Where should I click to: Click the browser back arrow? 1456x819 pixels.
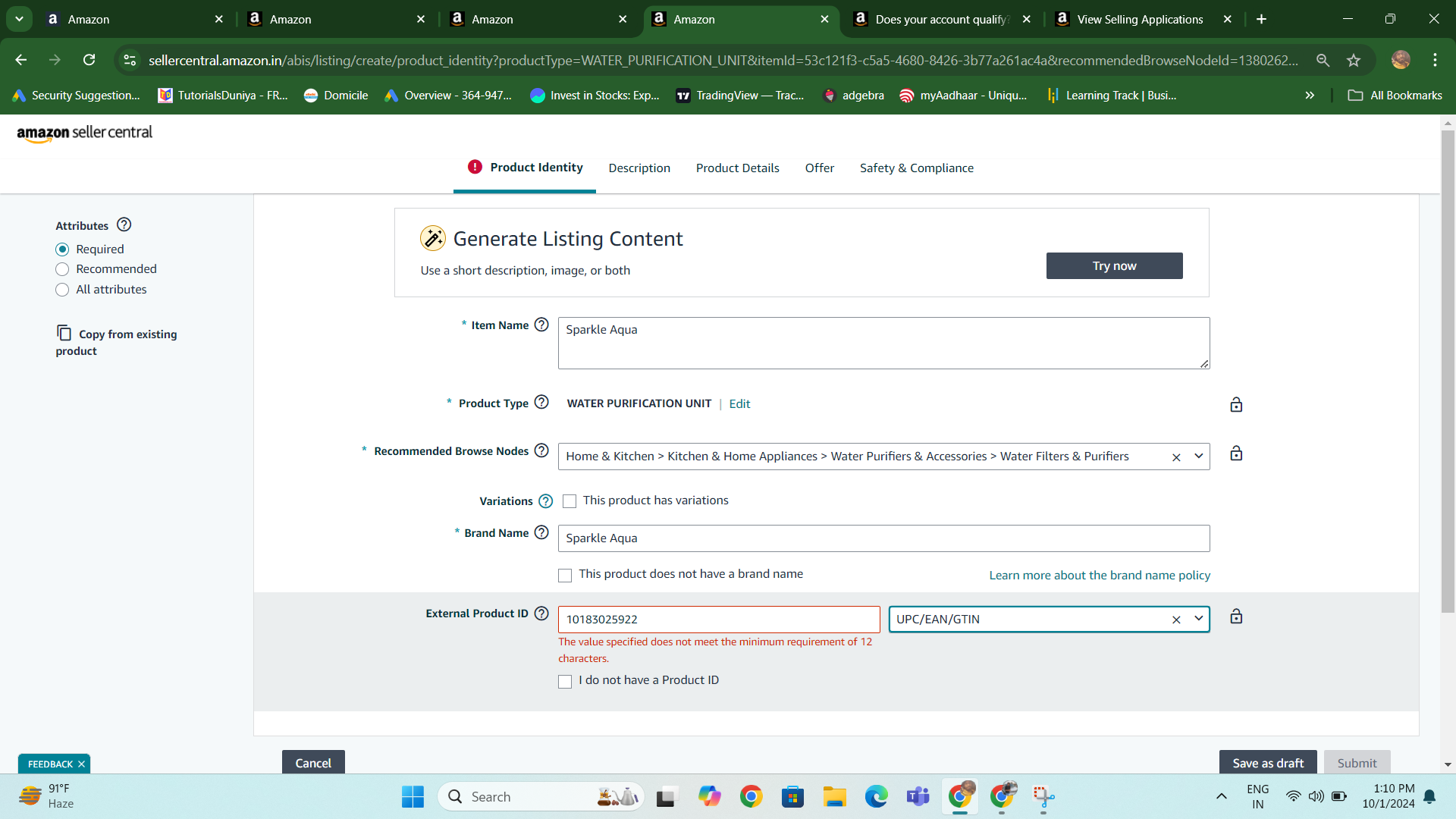(x=21, y=60)
